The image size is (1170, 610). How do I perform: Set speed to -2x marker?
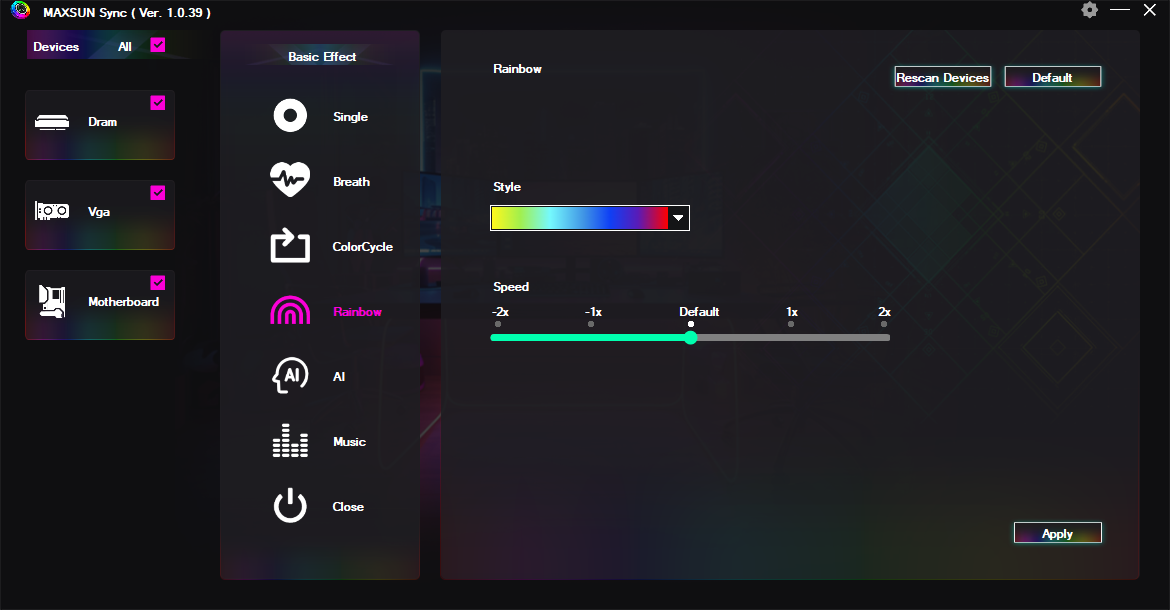tap(498, 324)
